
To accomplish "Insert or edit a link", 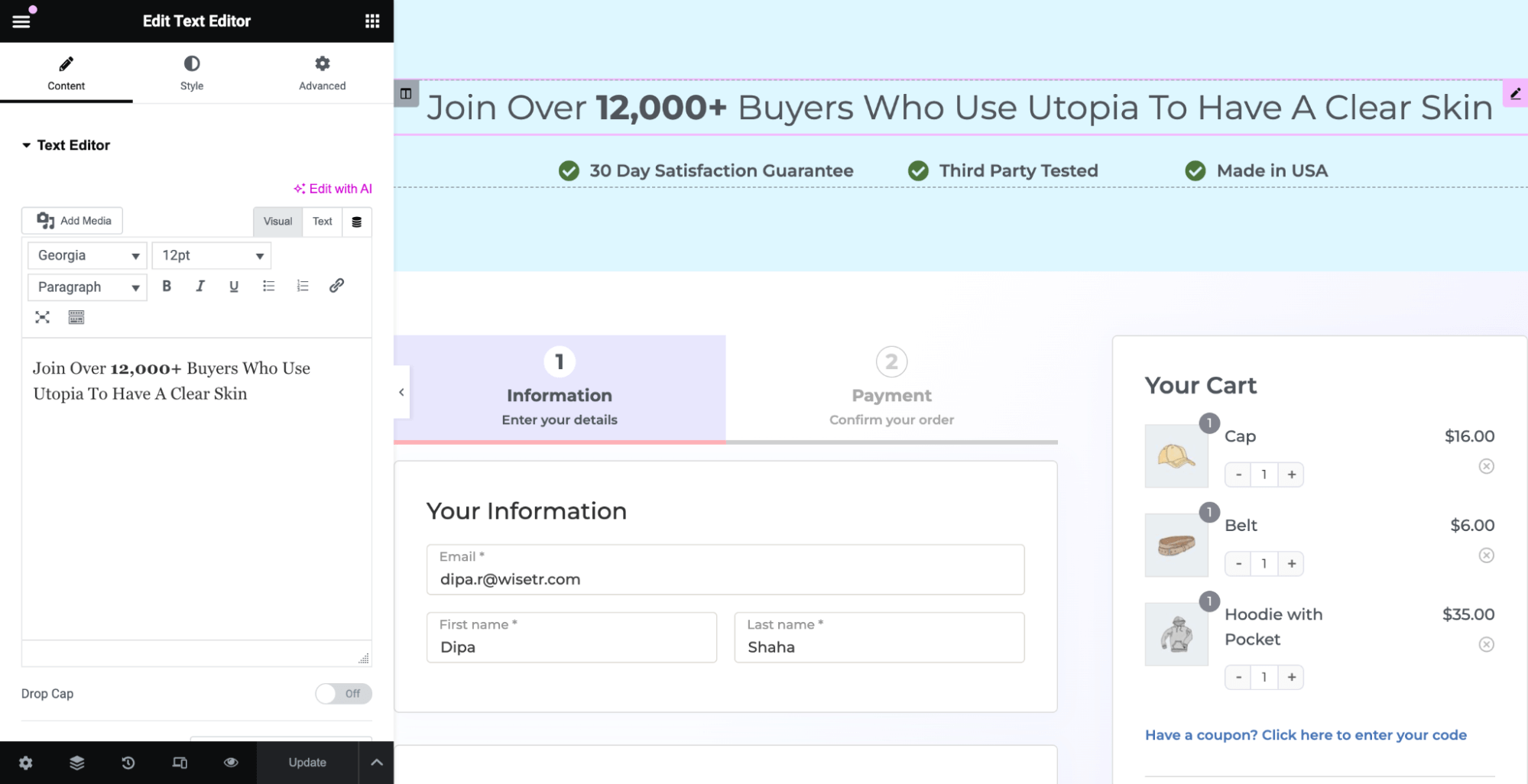I will click(x=336, y=286).
